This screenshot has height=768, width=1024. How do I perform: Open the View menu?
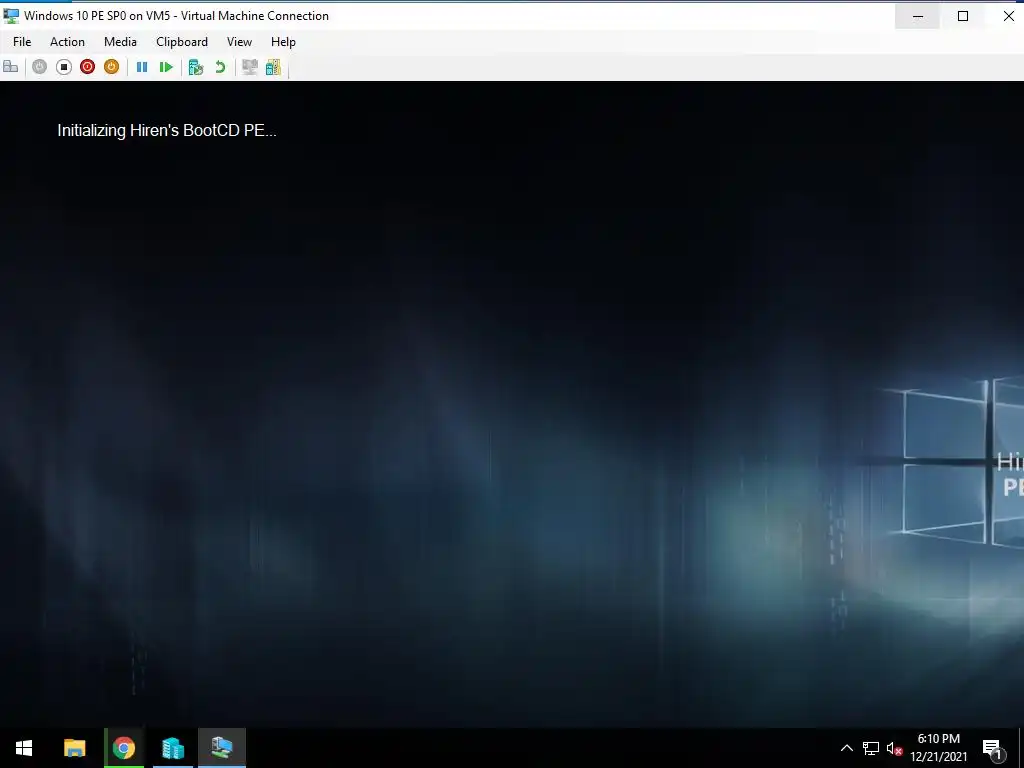pyautogui.click(x=239, y=42)
